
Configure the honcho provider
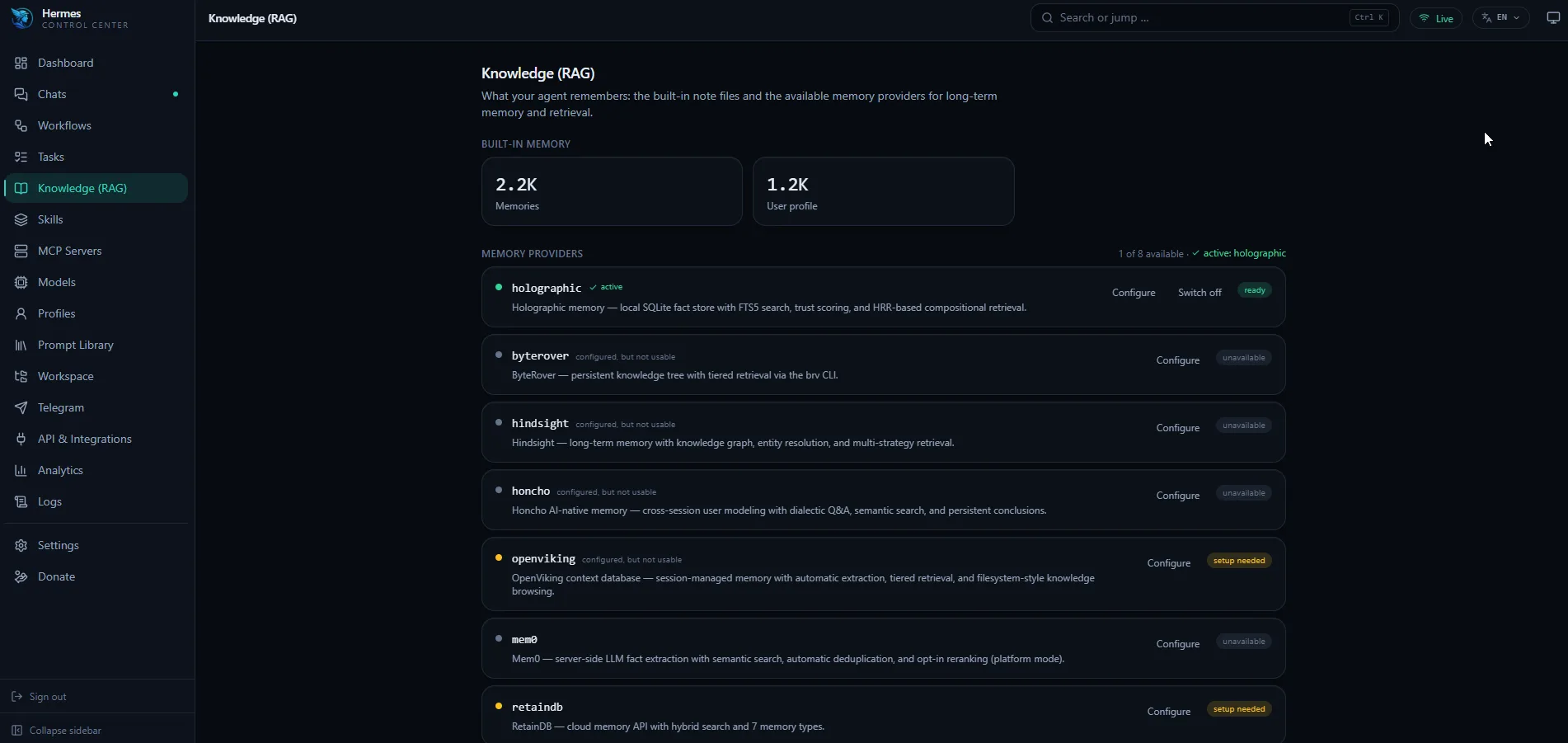click(x=1177, y=496)
